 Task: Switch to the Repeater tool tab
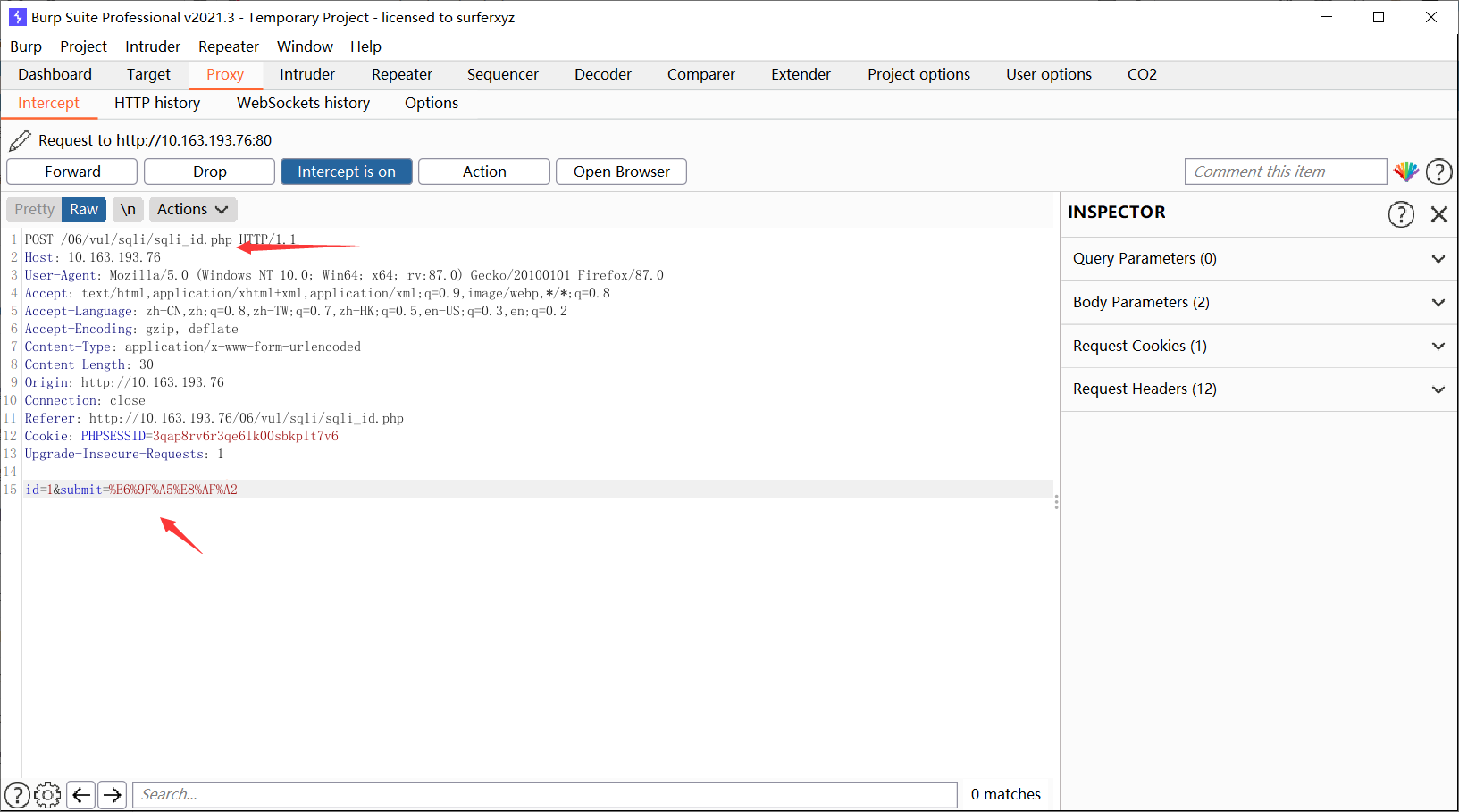click(402, 74)
